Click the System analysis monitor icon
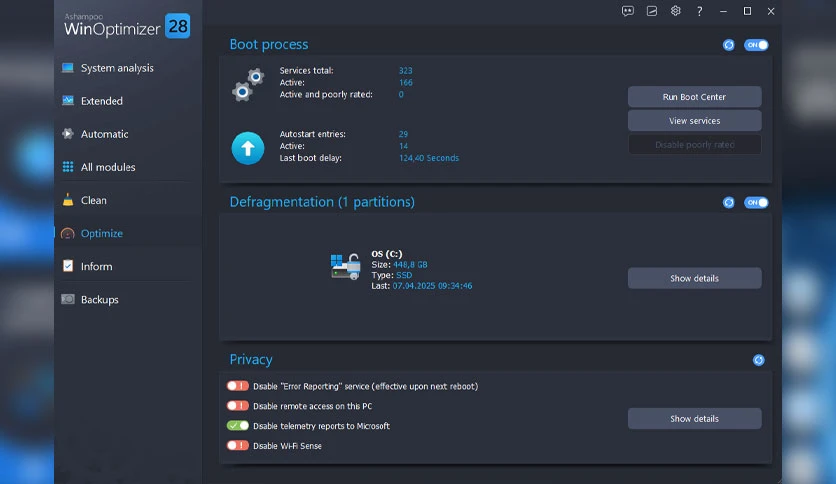 click(x=68, y=68)
